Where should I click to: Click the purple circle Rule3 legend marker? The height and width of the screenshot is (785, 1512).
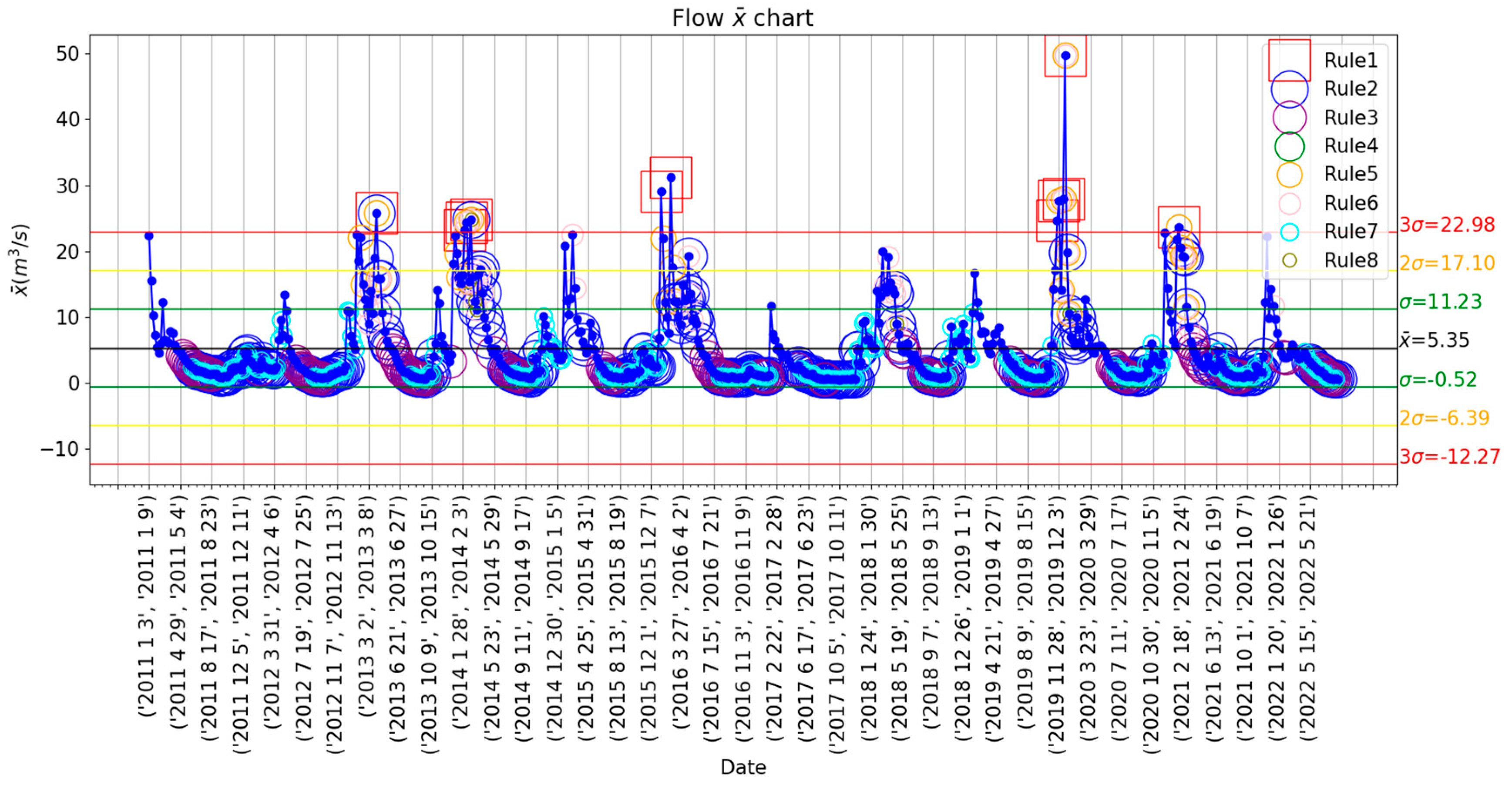tap(1289, 118)
